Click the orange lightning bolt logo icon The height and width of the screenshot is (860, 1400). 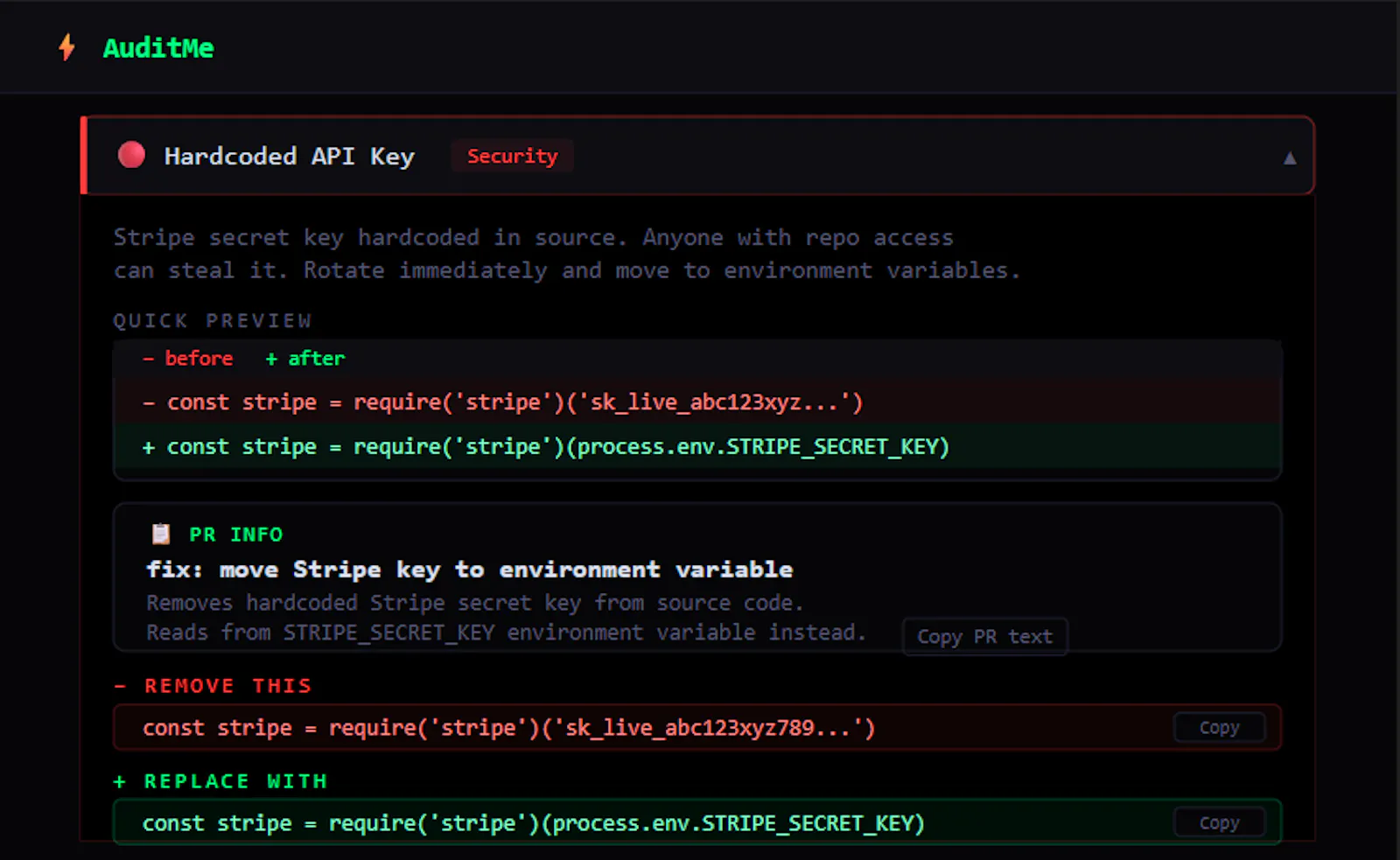point(66,47)
